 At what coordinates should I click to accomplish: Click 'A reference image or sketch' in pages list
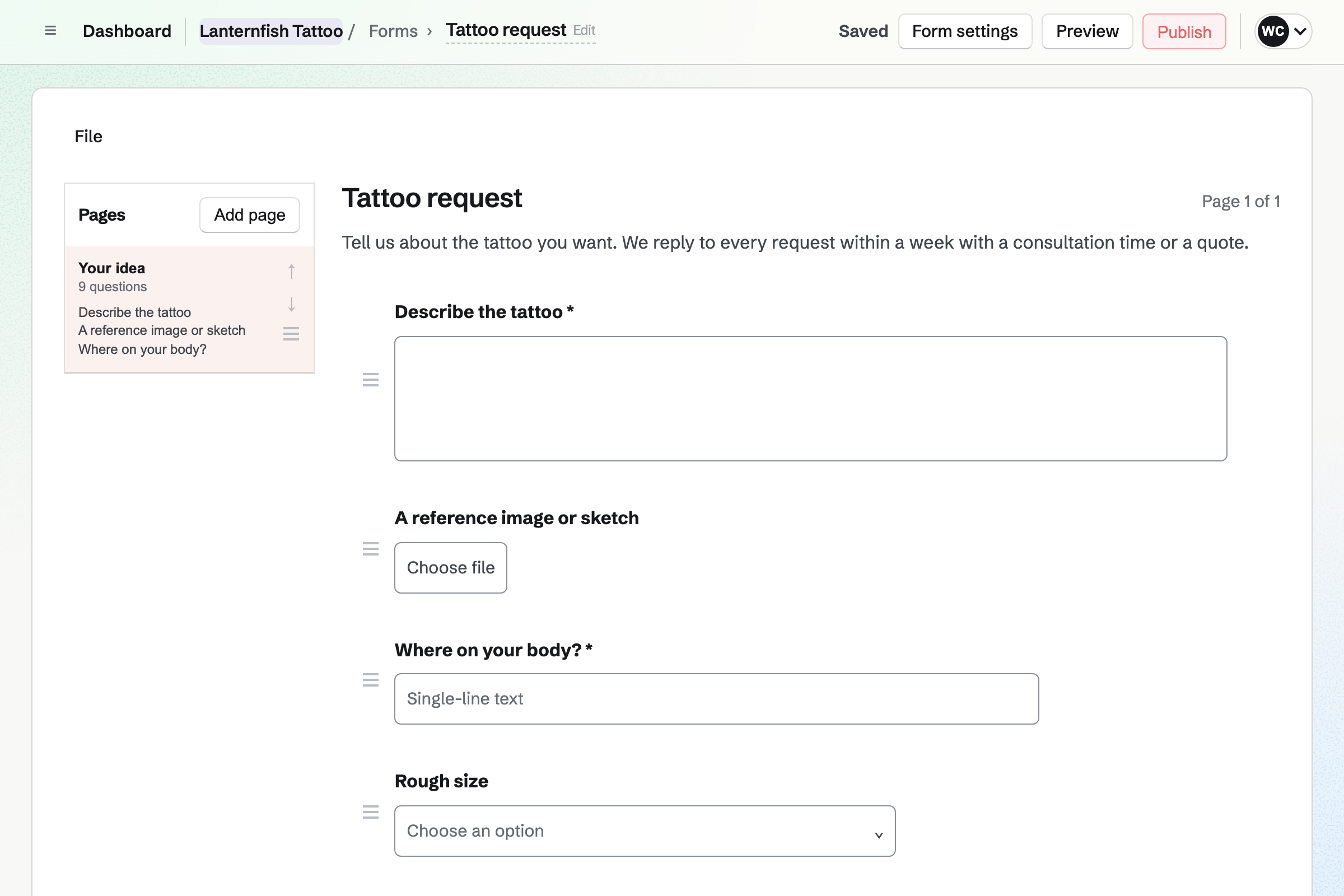click(162, 330)
